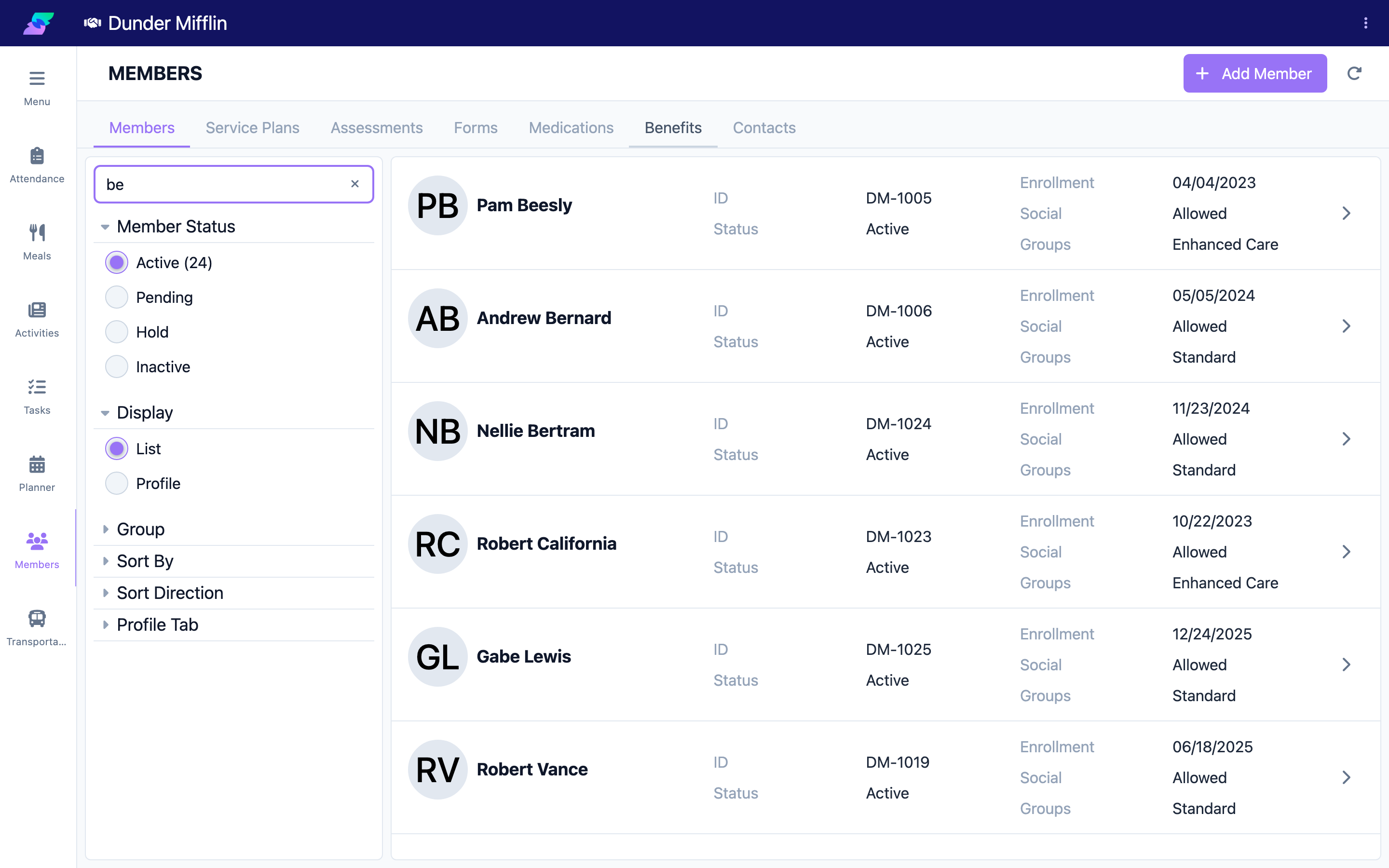This screenshot has height=868, width=1389.
Task: Collapse the Member Status section
Action: [233, 227]
